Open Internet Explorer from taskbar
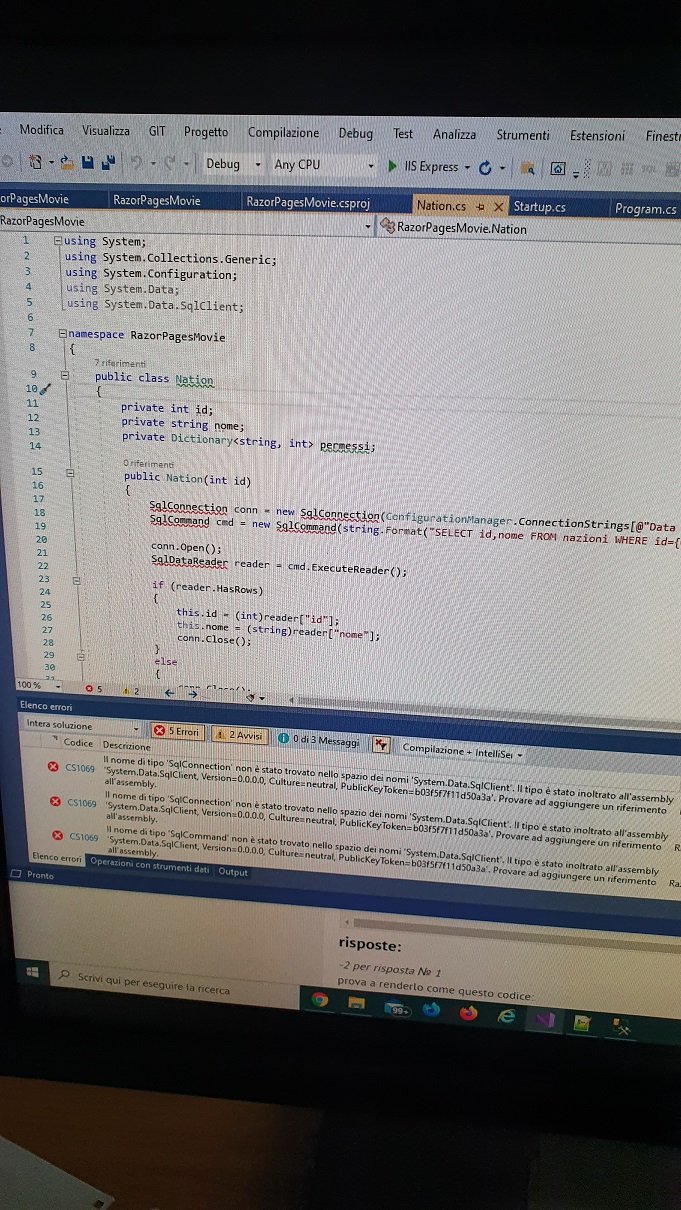Image resolution: width=681 pixels, height=1210 pixels. pyautogui.click(x=507, y=1016)
